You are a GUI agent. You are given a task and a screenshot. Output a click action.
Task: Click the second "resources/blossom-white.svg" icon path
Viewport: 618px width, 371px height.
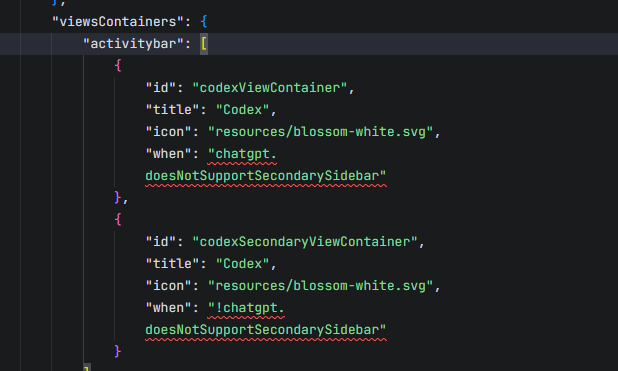[320, 285]
